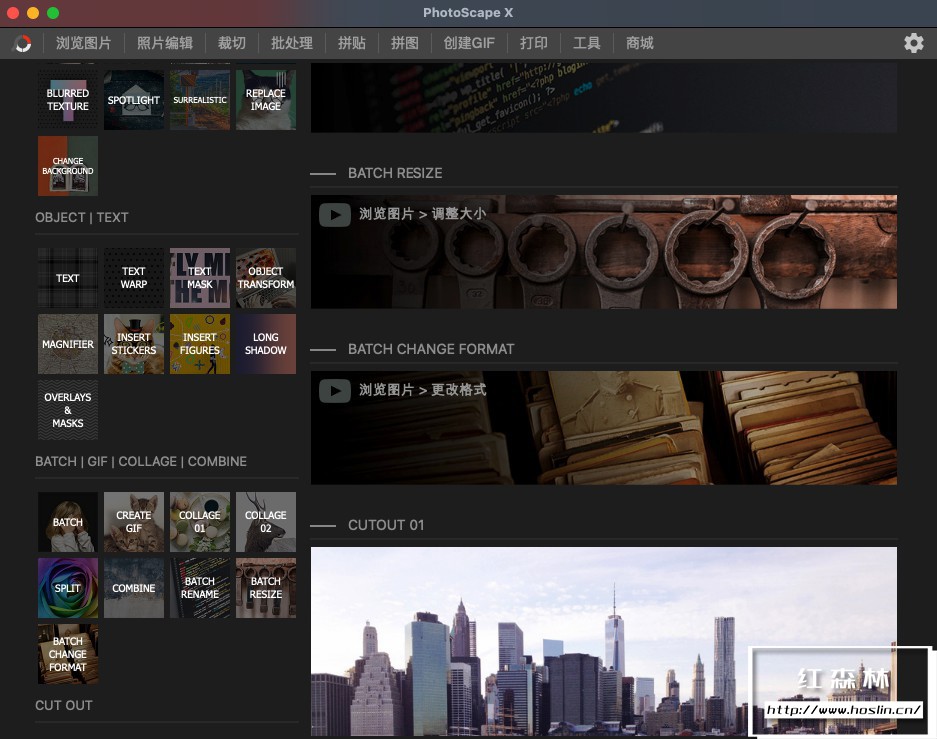This screenshot has height=739, width=937.
Task: Open the 商城 tab
Action: (640, 43)
